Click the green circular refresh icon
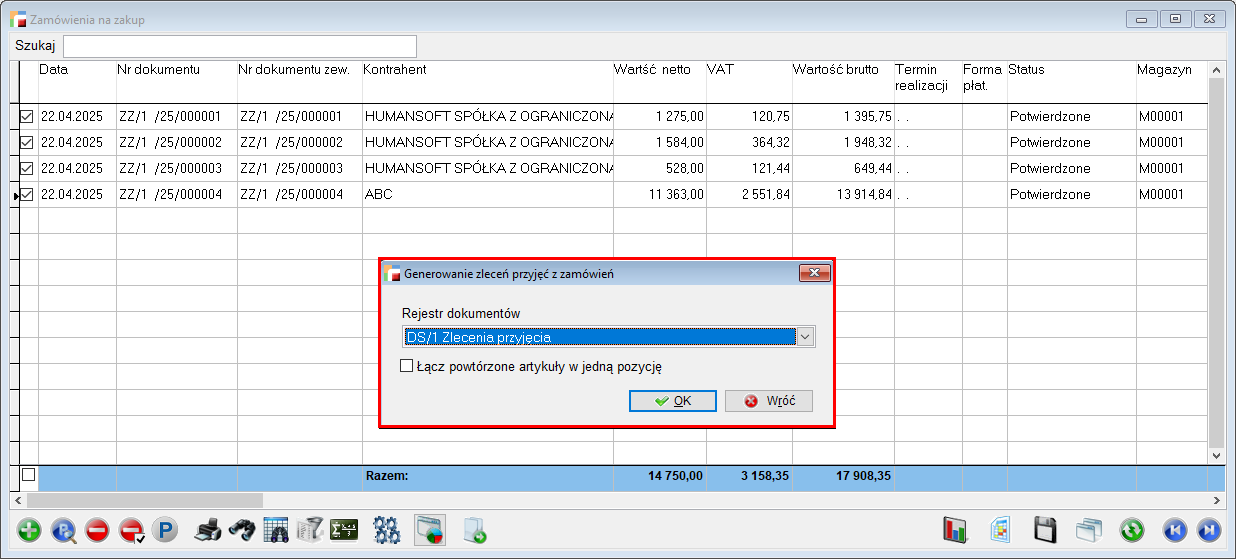The height and width of the screenshot is (559, 1236). point(1132,530)
